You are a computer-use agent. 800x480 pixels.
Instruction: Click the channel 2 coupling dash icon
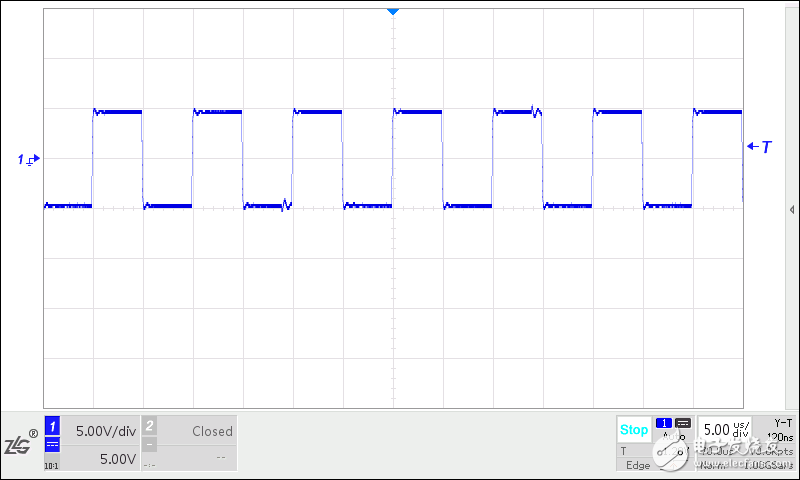click(x=149, y=444)
